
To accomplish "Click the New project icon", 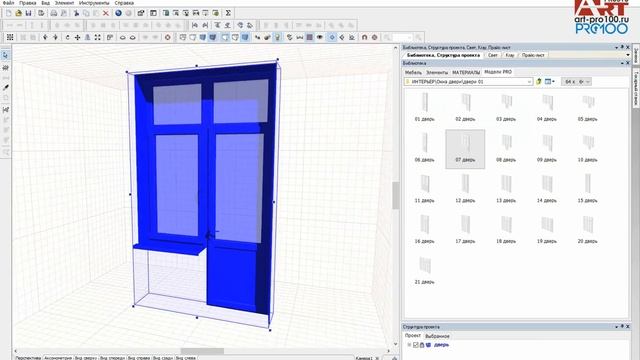I will pos(9,13).
